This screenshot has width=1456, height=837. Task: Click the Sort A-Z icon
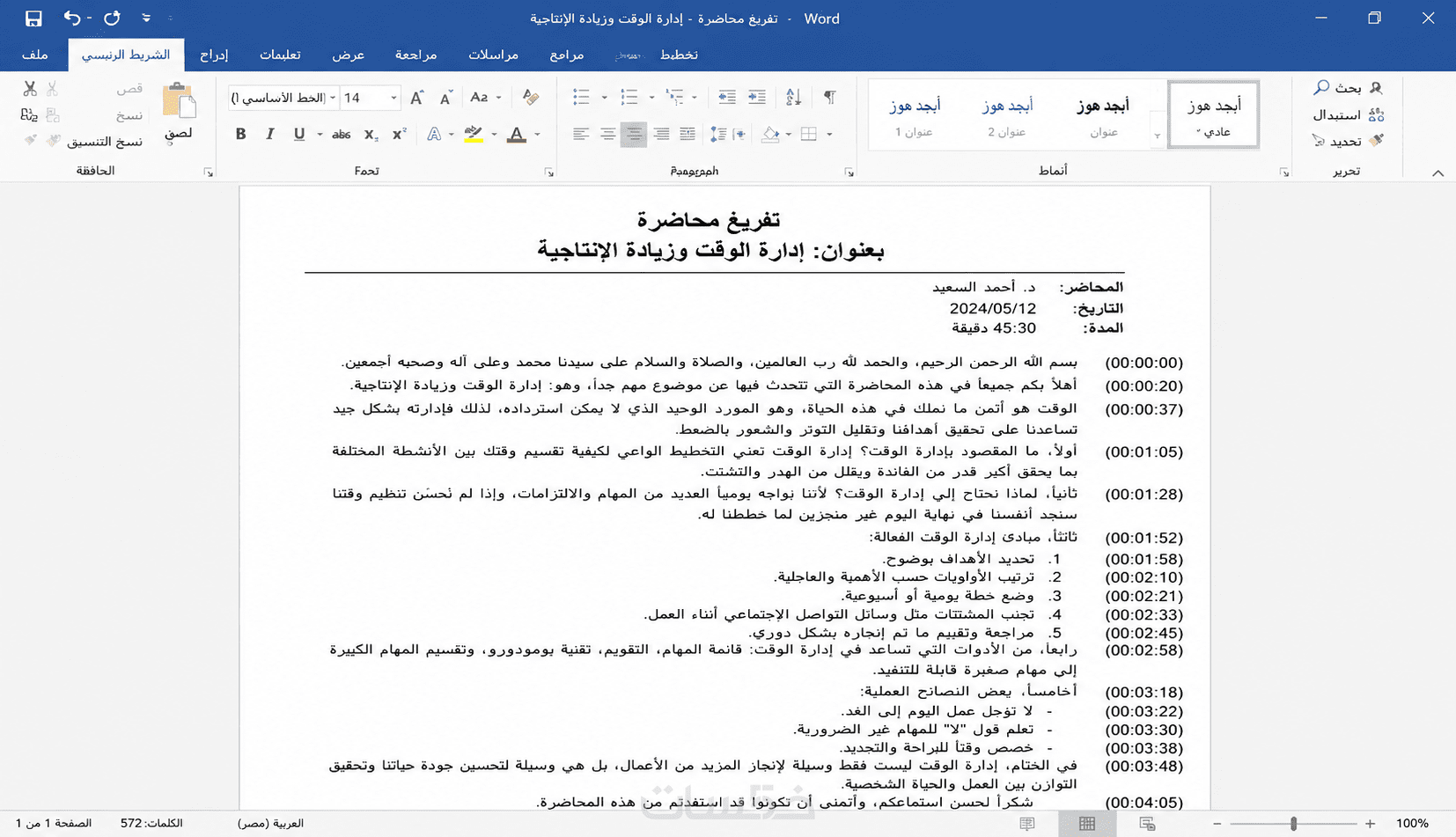tap(793, 97)
